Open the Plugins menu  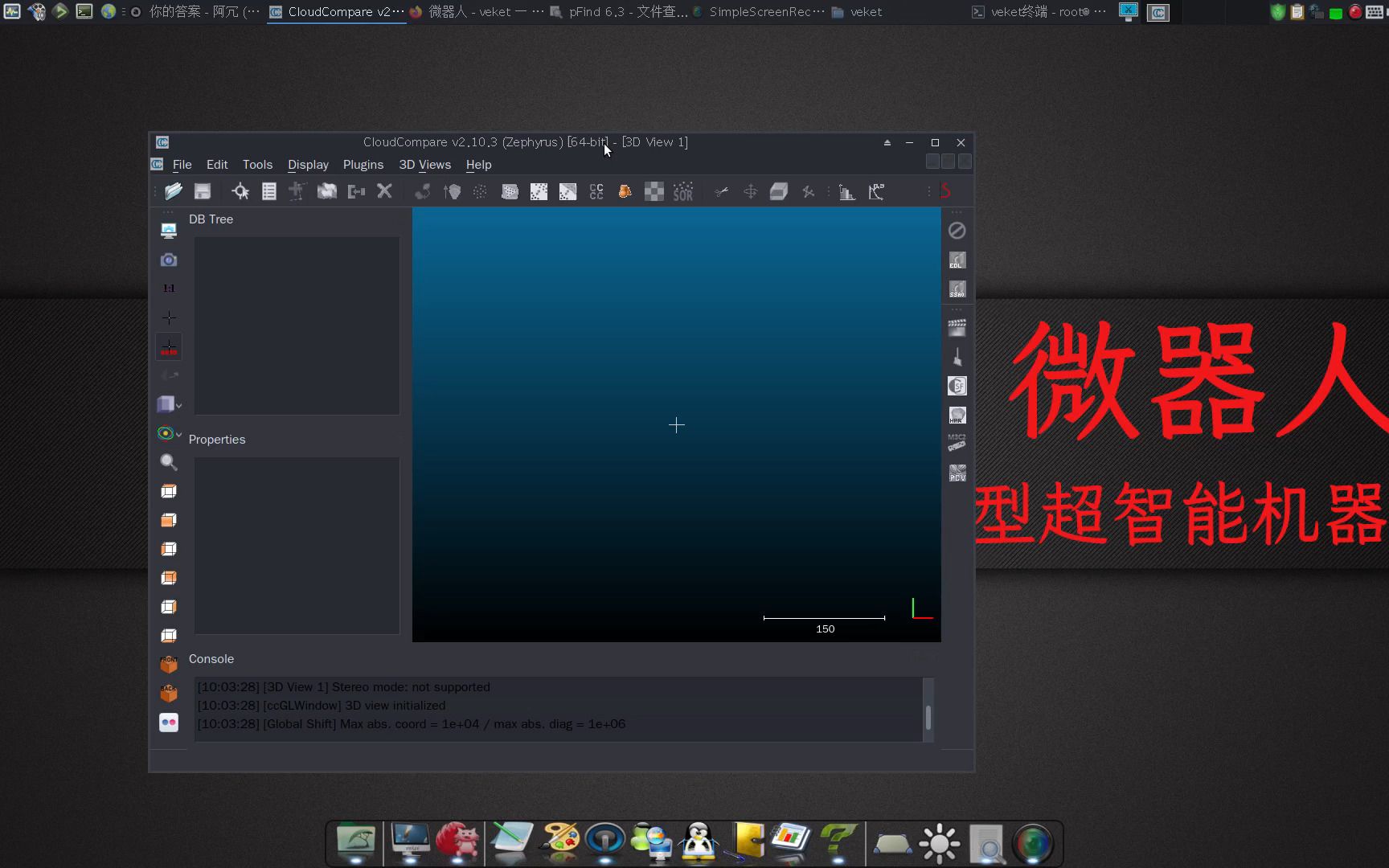tap(363, 165)
